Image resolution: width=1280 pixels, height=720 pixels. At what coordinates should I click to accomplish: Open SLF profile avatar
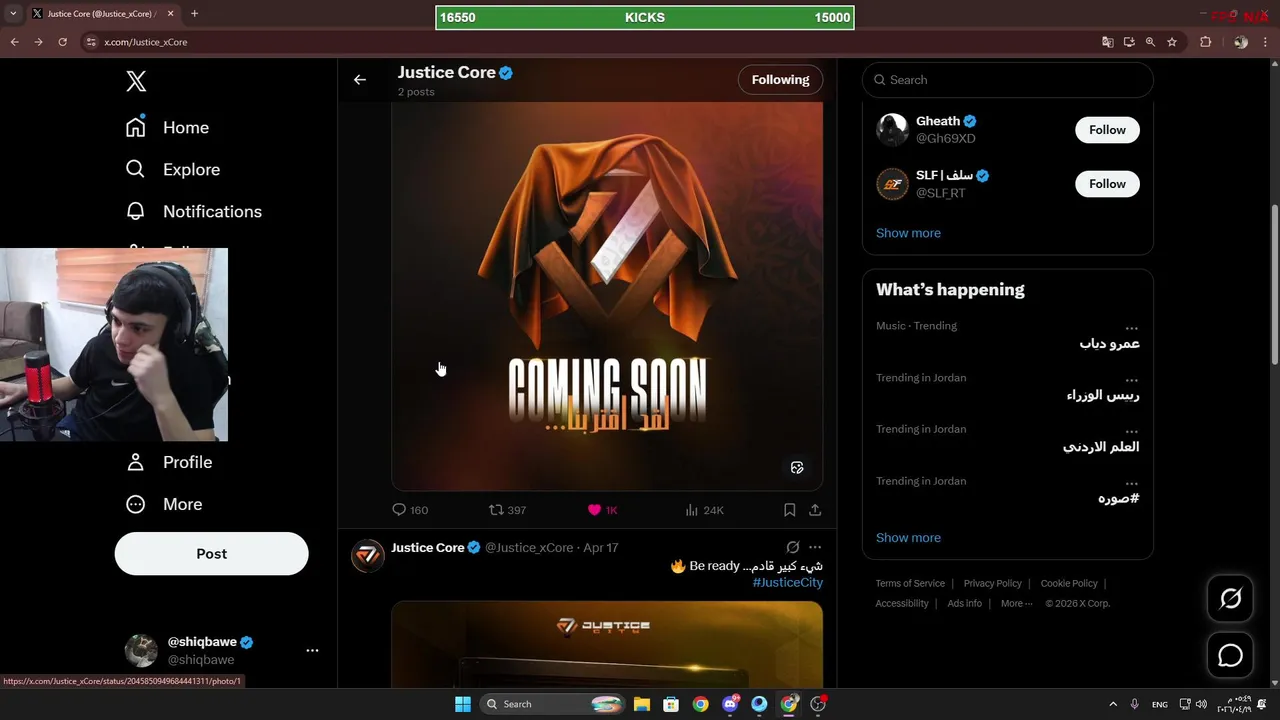tap(892, 184)
